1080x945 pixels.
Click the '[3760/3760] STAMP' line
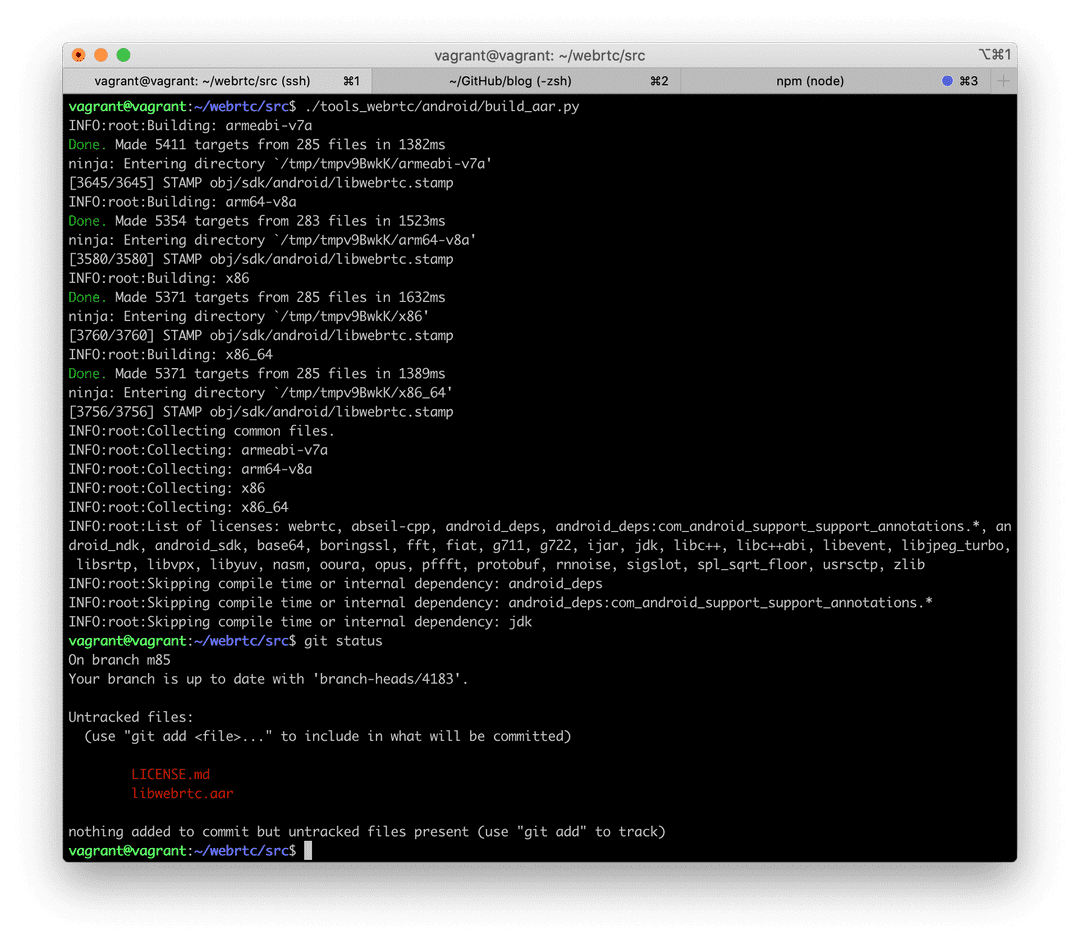261,336
